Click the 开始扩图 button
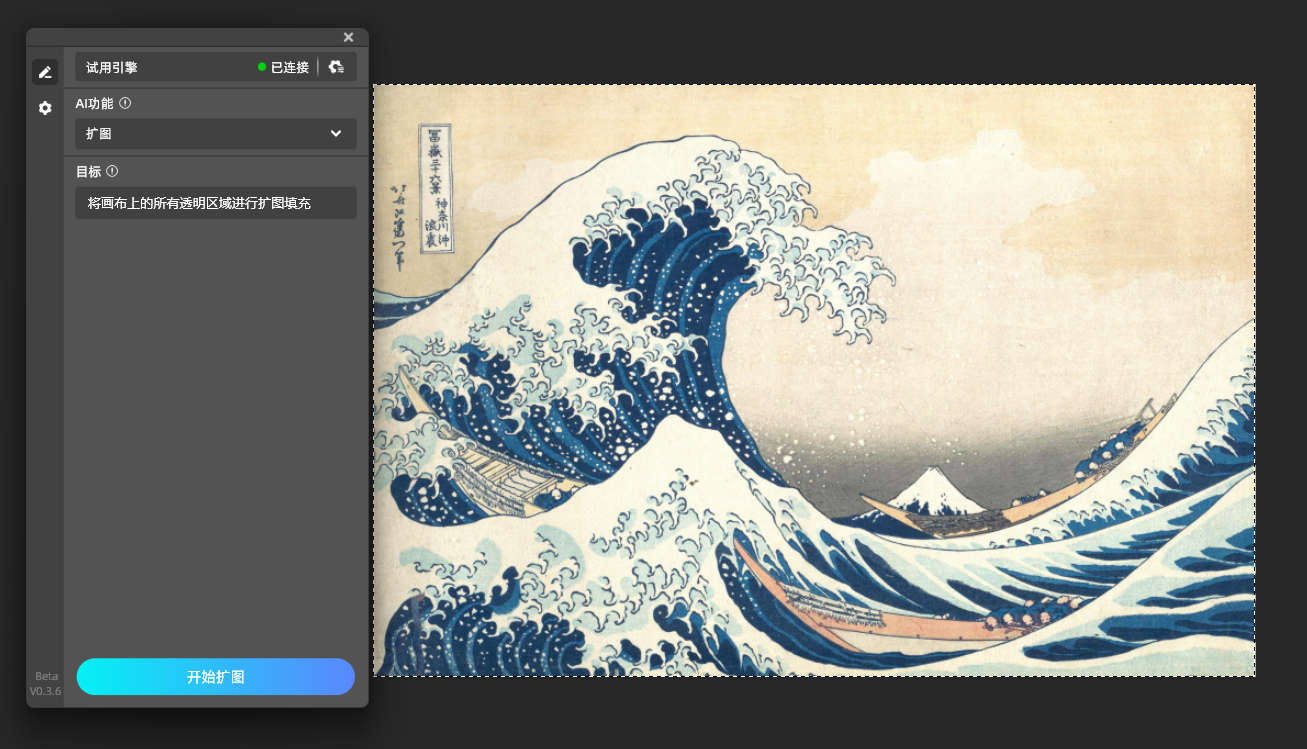Screen dimensions: 1307x749 tap(216, 677)
